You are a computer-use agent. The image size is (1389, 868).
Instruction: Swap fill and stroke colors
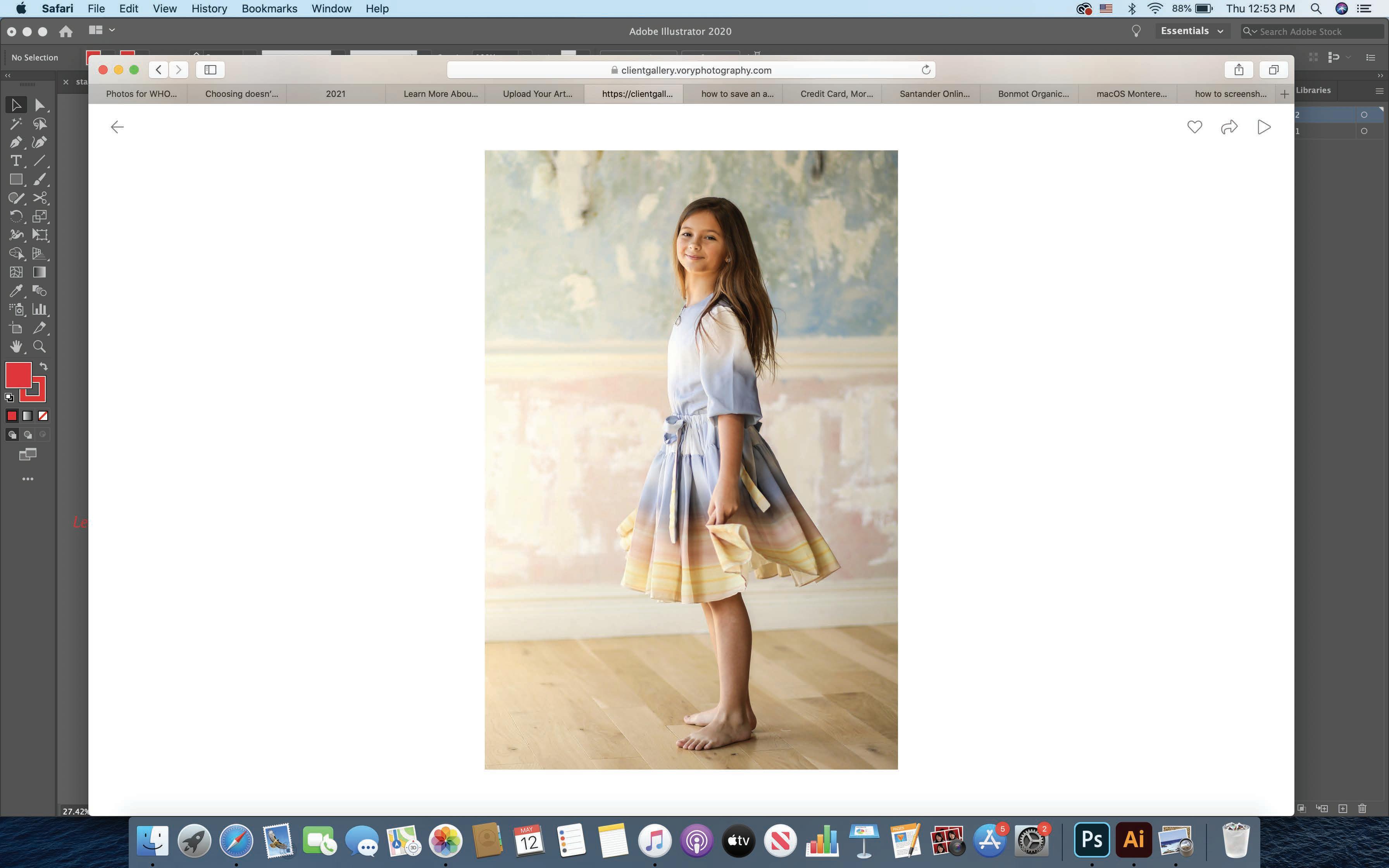click(44, 366)
